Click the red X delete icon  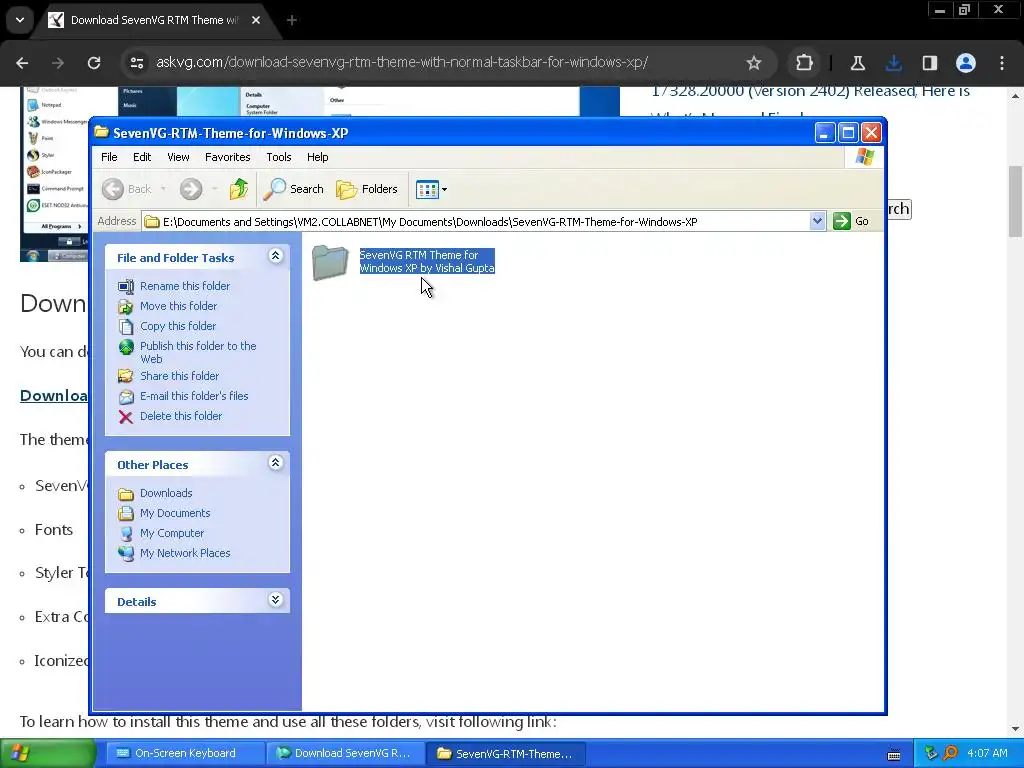(125, 417)
